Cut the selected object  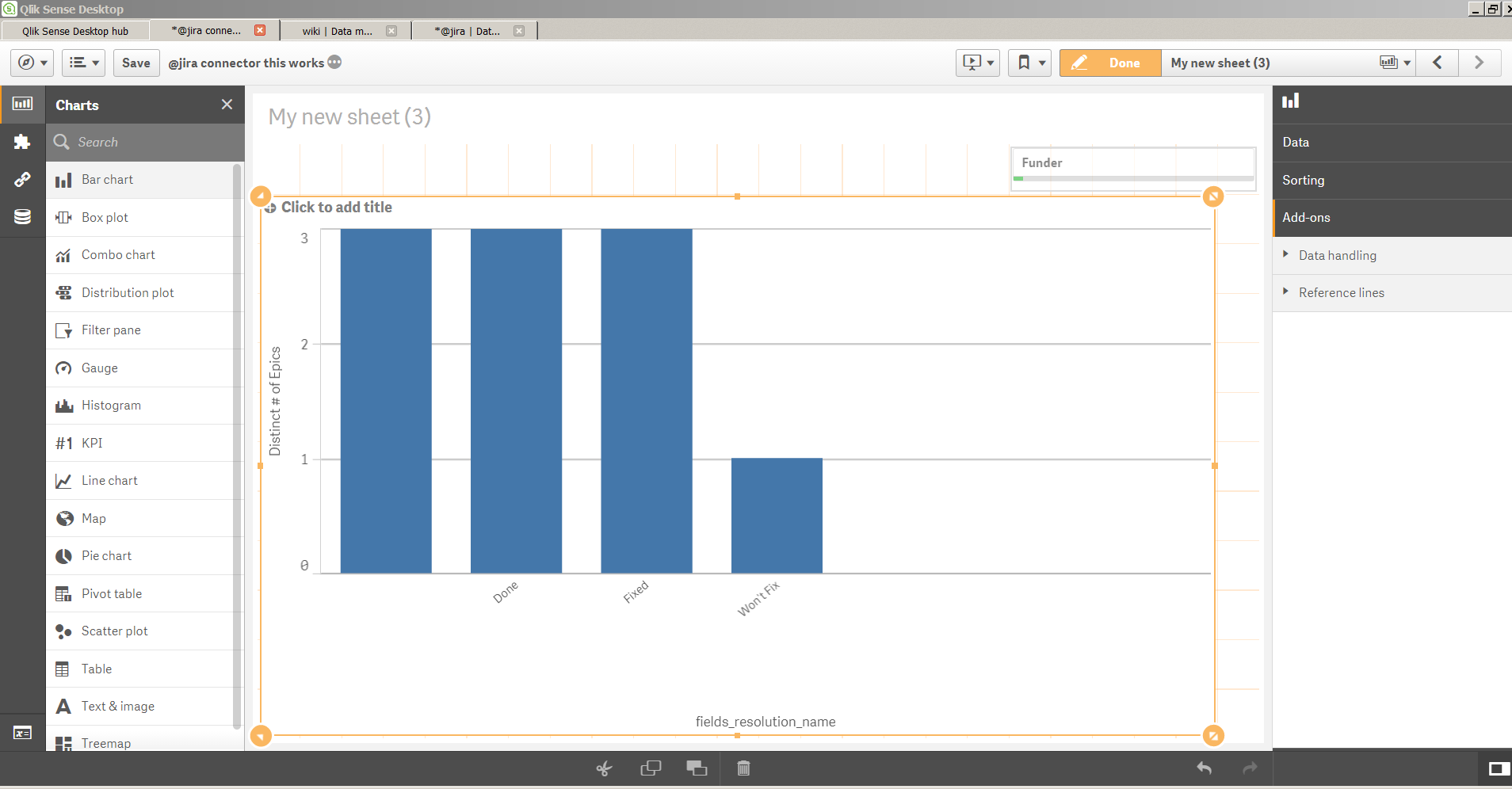click(605, 768)
